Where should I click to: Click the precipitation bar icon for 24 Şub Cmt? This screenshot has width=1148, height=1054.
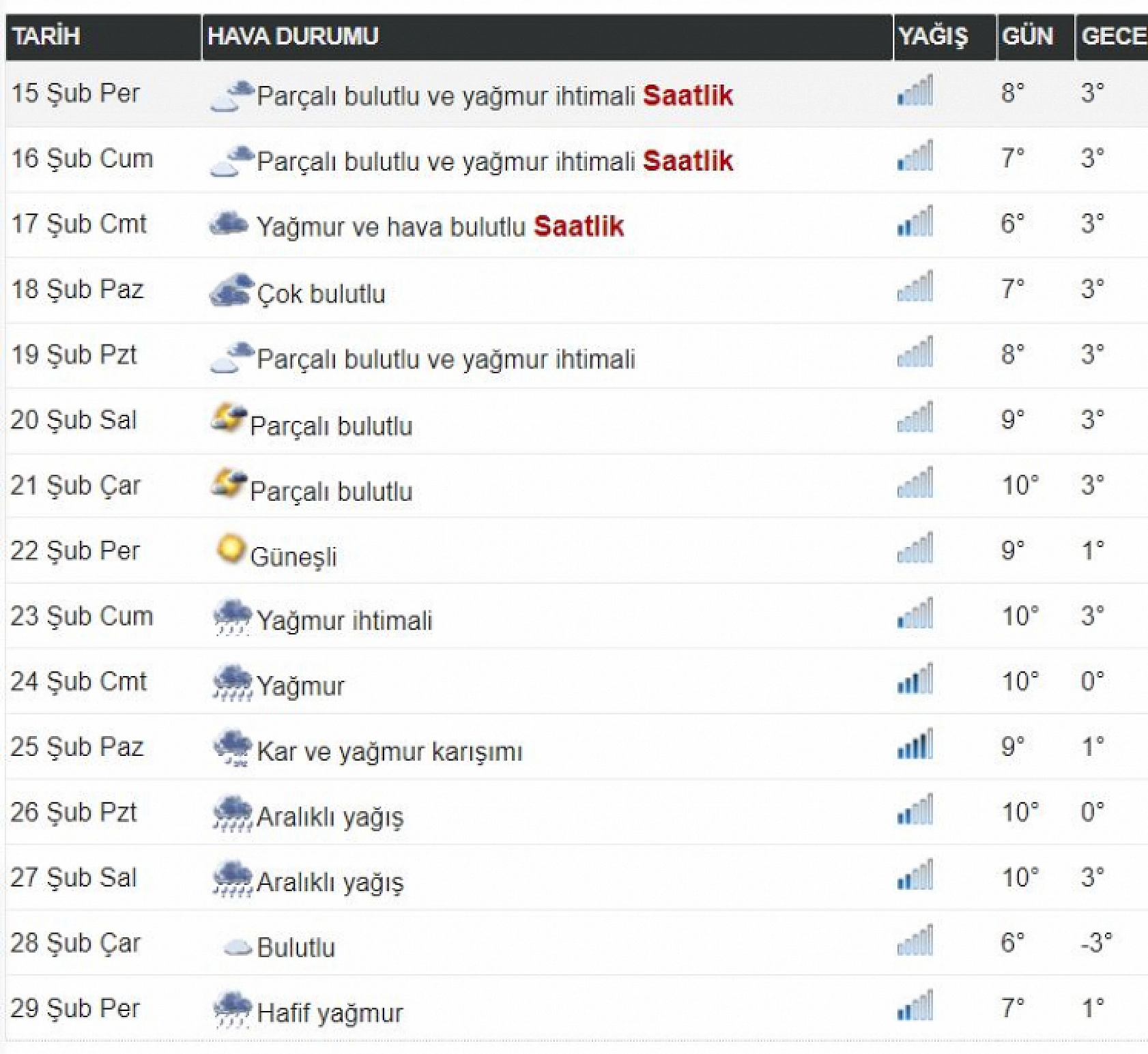click(915, 680)
